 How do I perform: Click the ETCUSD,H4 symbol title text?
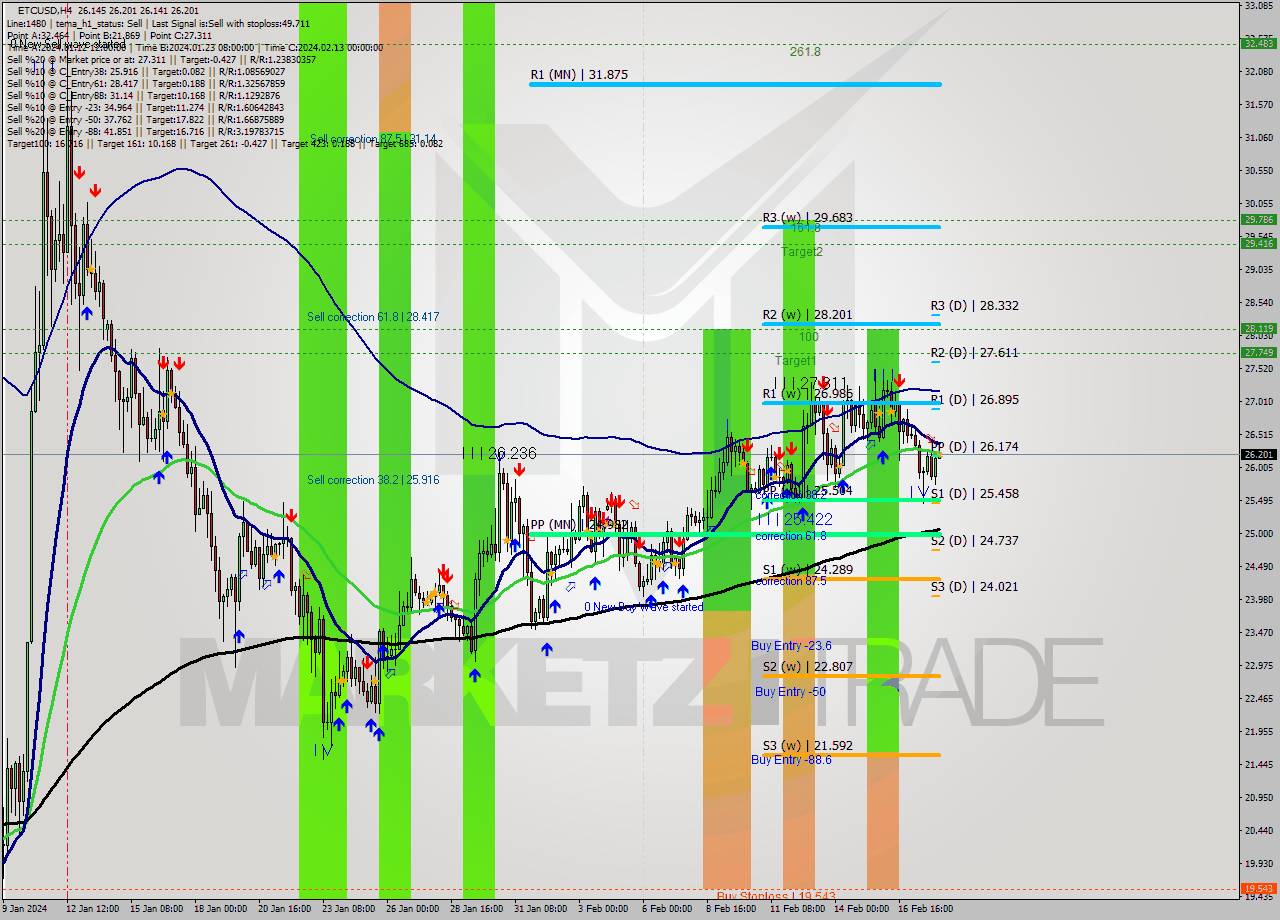point(45,10)
